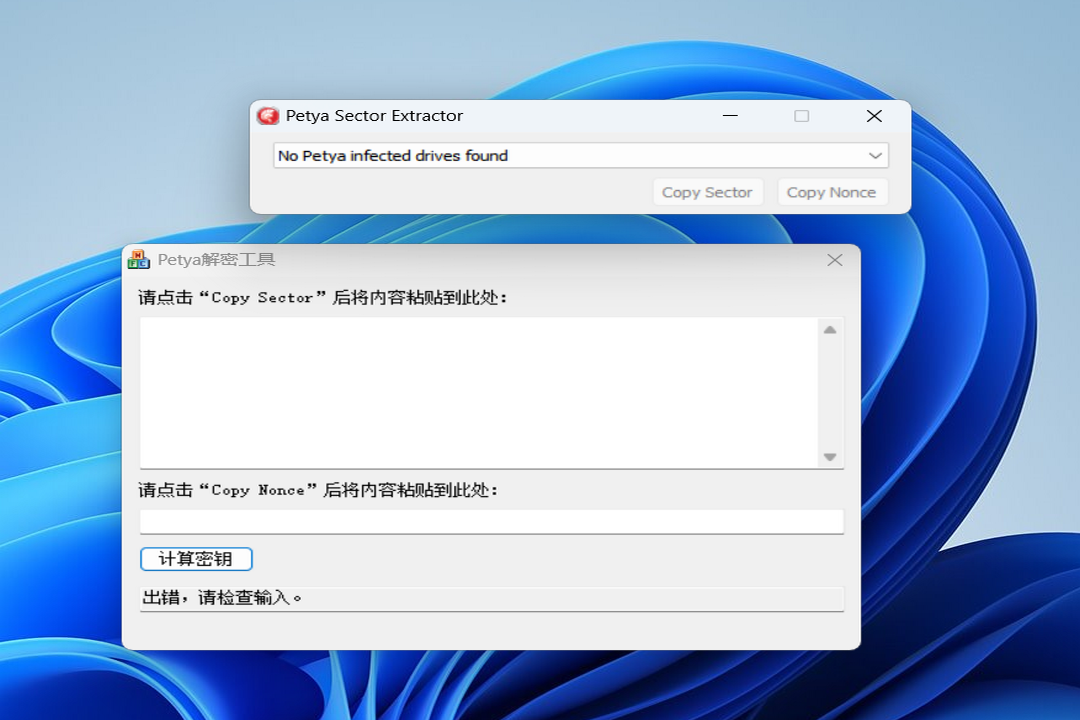The height and width of the screenshot is (720, 1080).
Task: Click the 'Copy Nonce' paste instruction label
Action: click(318, 490)
